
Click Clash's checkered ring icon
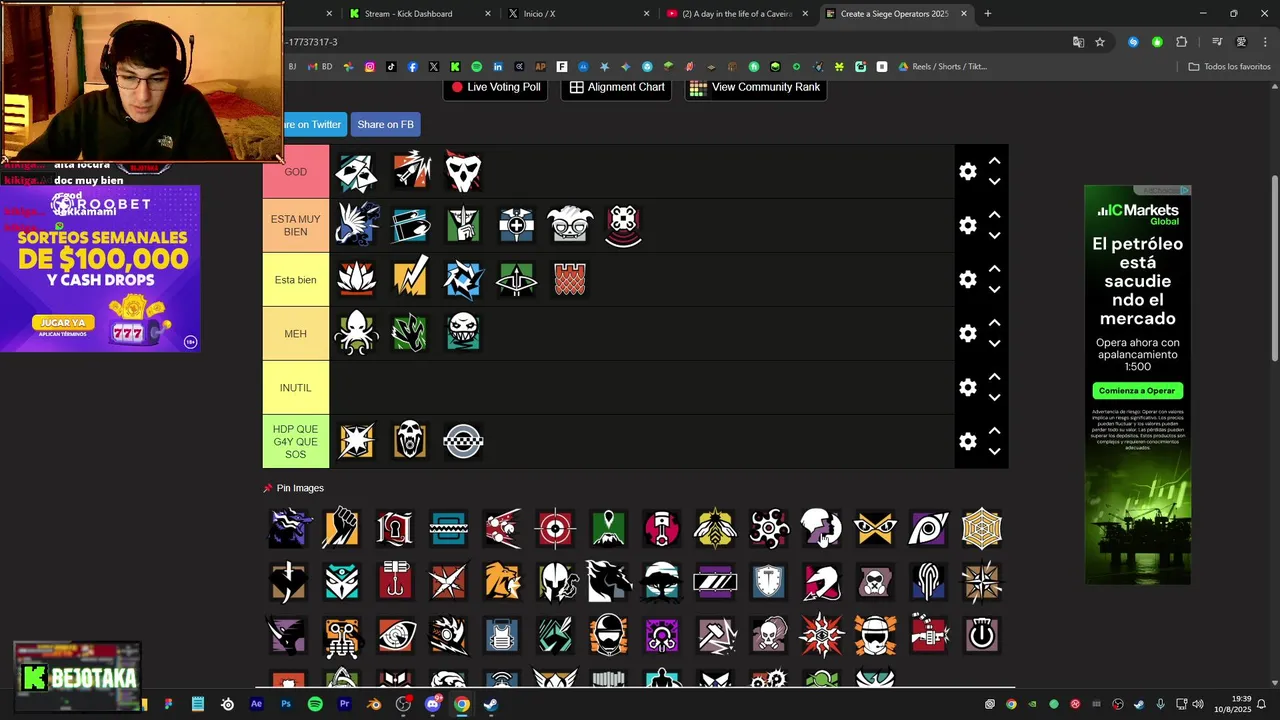463,441
